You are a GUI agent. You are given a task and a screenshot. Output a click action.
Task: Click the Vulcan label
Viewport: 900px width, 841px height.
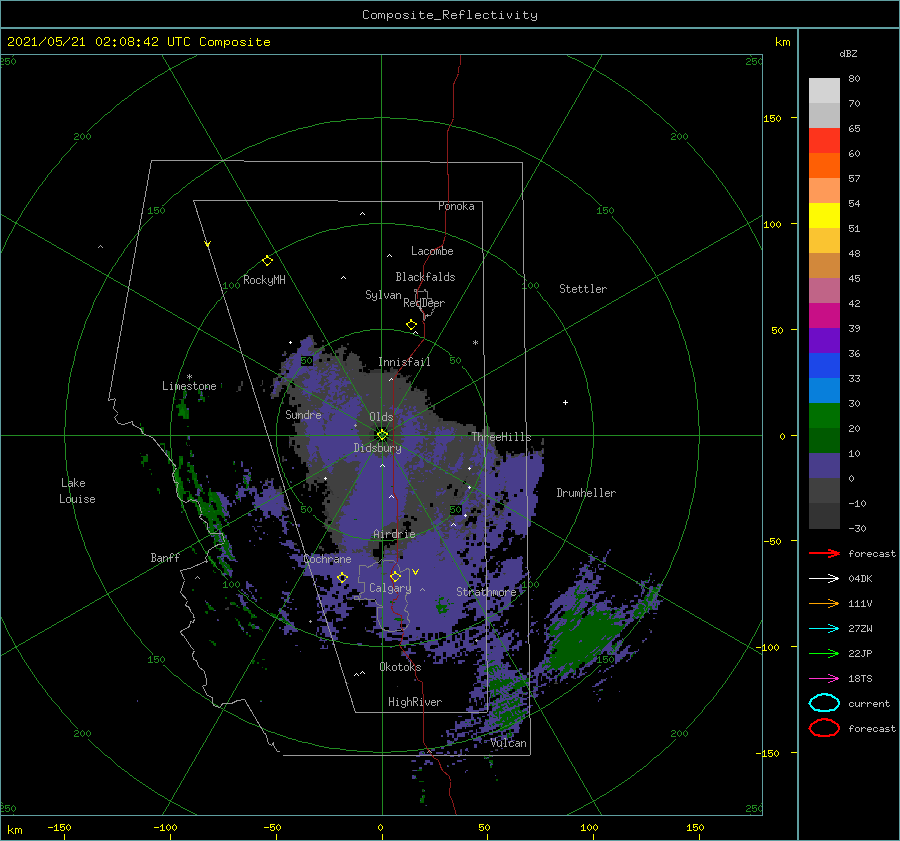point(508,743)
